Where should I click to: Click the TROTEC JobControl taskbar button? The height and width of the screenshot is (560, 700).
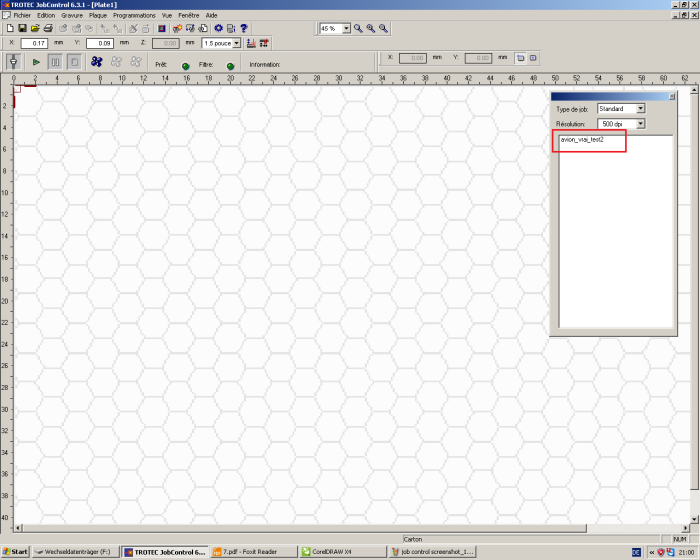[x=165, y=552]
